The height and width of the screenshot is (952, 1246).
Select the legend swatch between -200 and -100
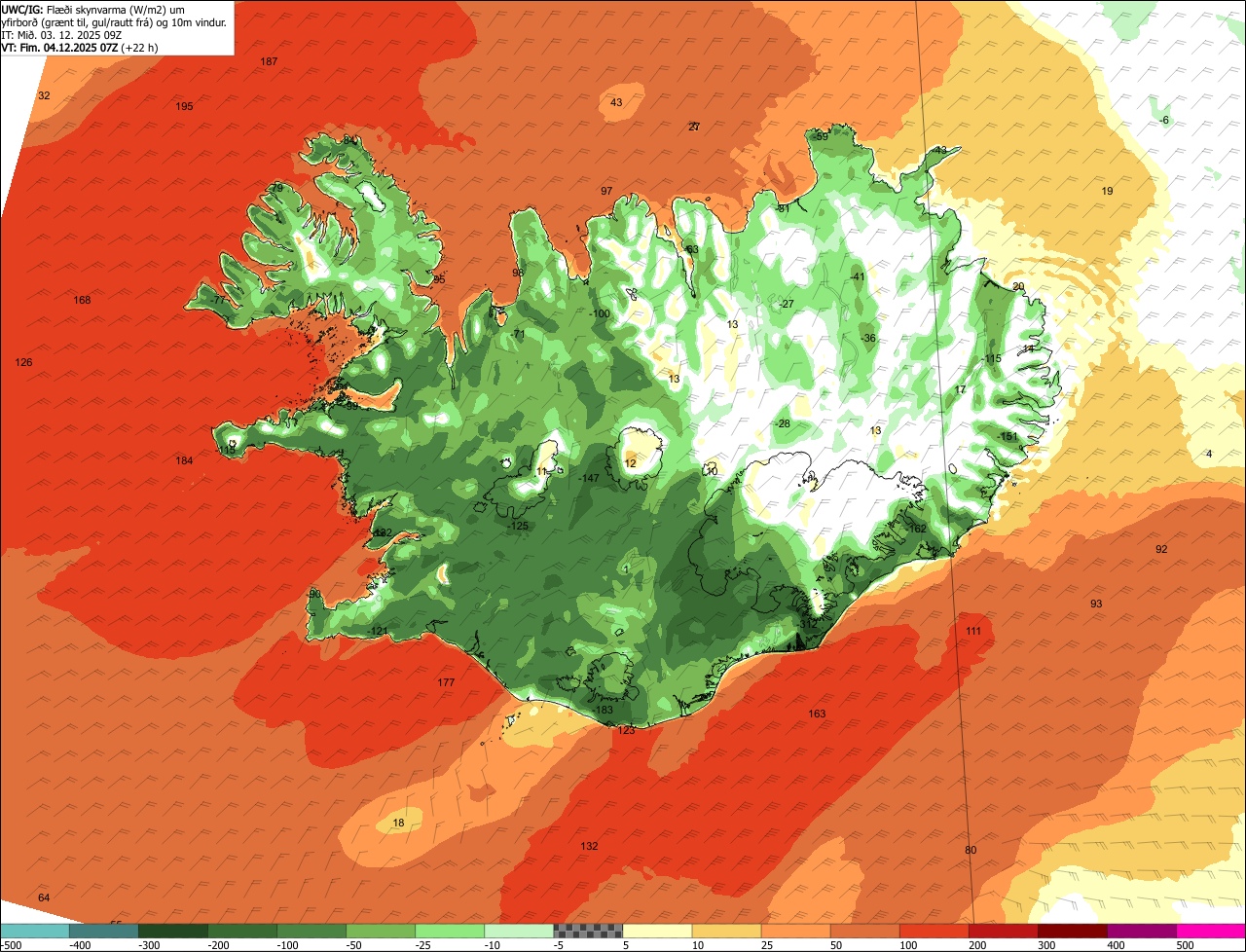[241, 931]
